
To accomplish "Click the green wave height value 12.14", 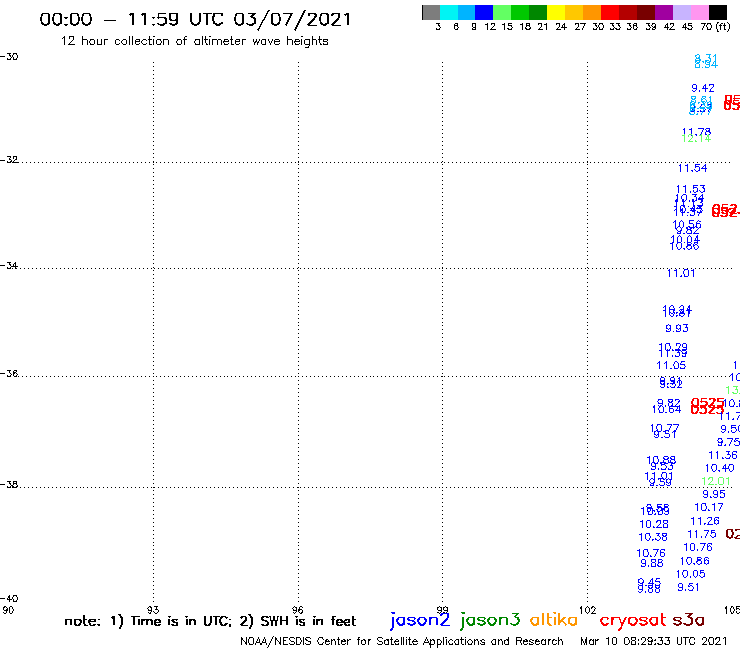I will point(696,139).
